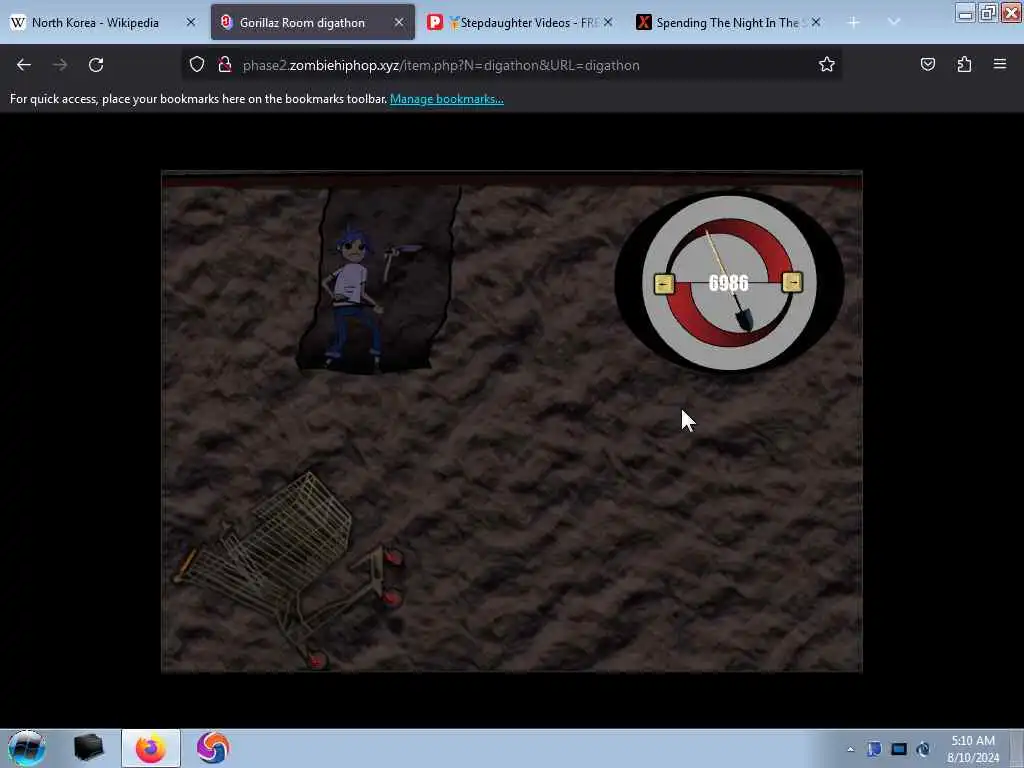Click the power and clock tray icon
This screenshot has height=768, width=1024.
pos(923,749)
